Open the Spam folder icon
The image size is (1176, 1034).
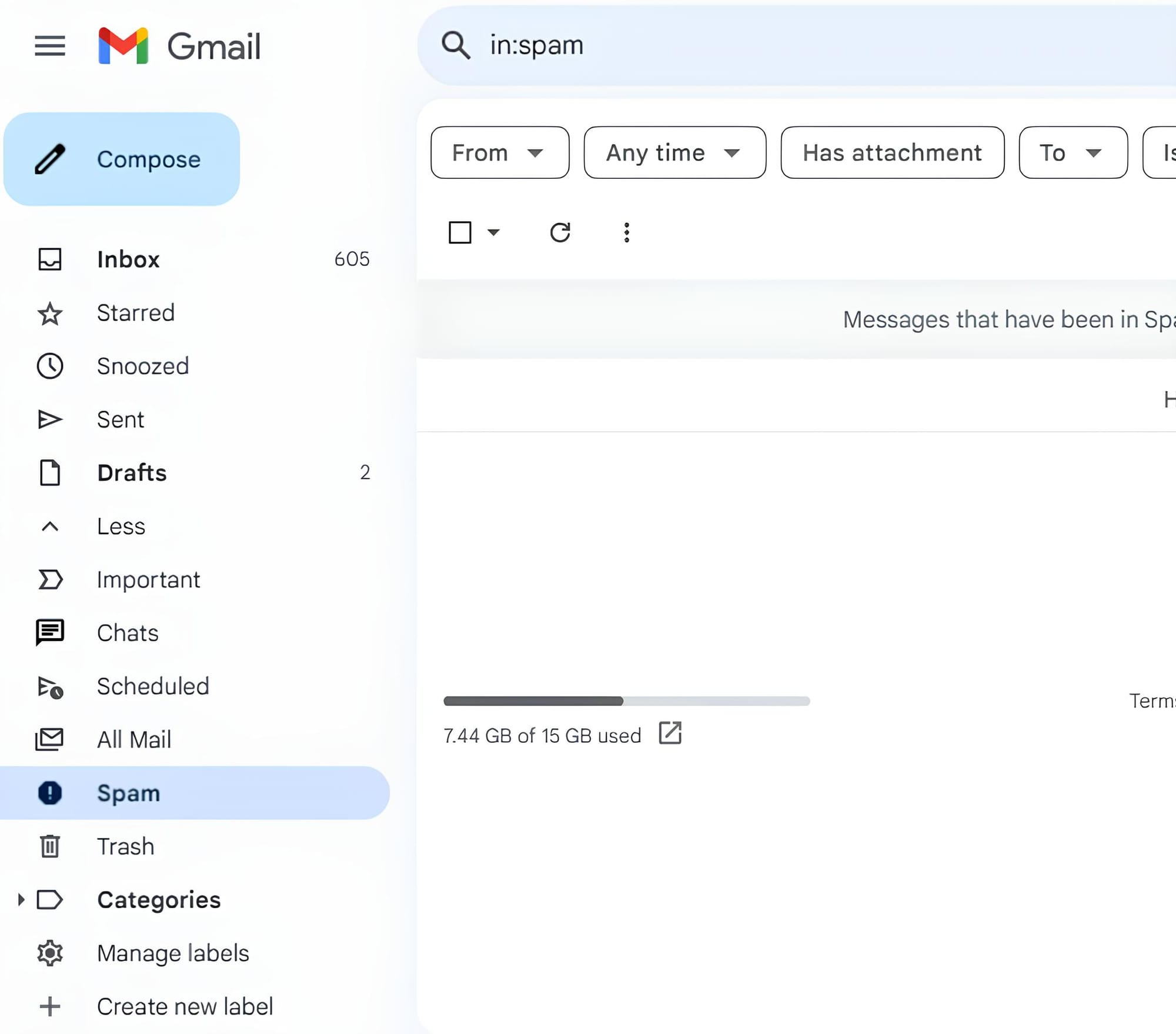[50, 793]
